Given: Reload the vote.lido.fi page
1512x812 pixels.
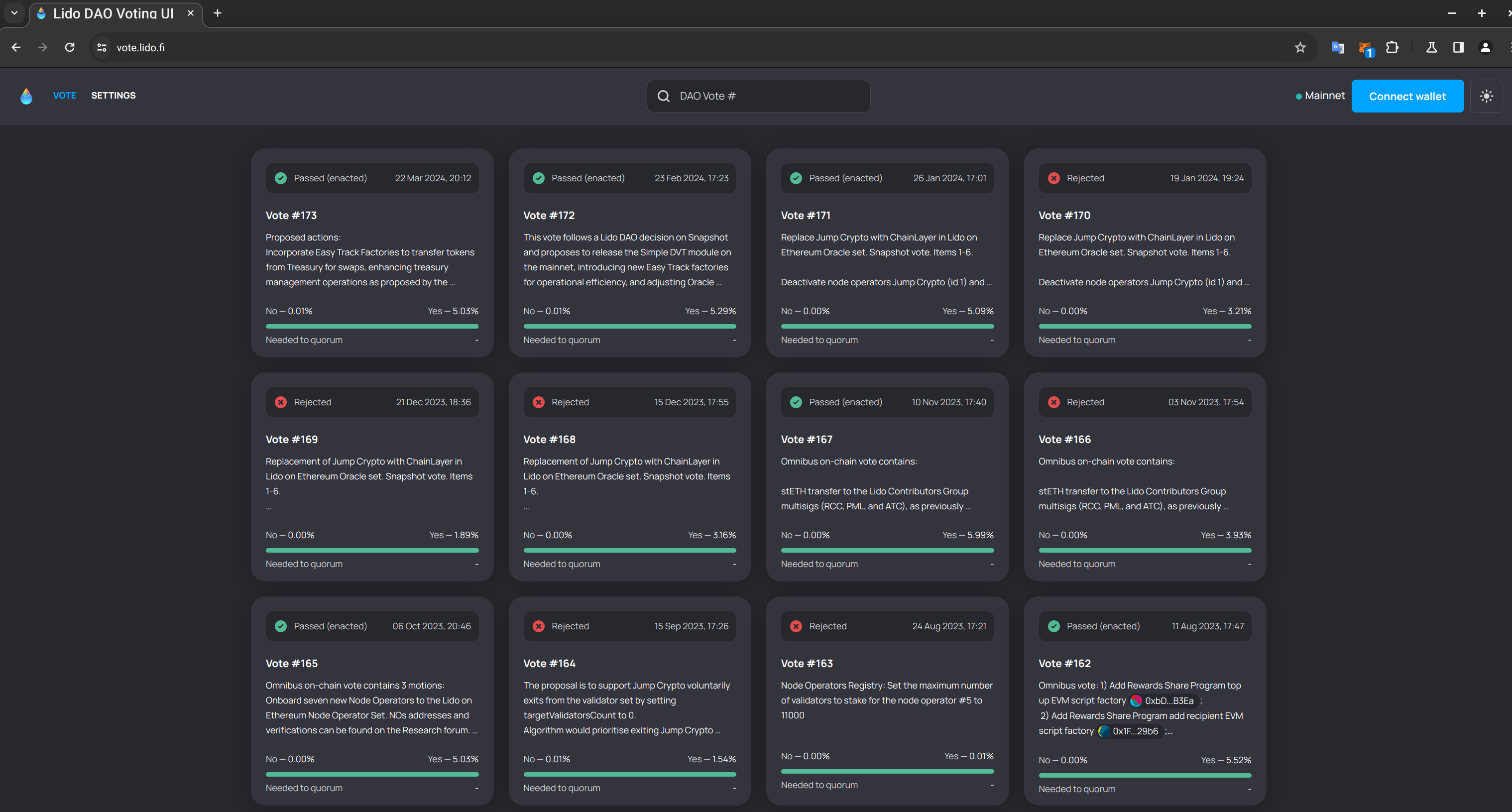Looking at the screenshot, I should coord(70,48).
